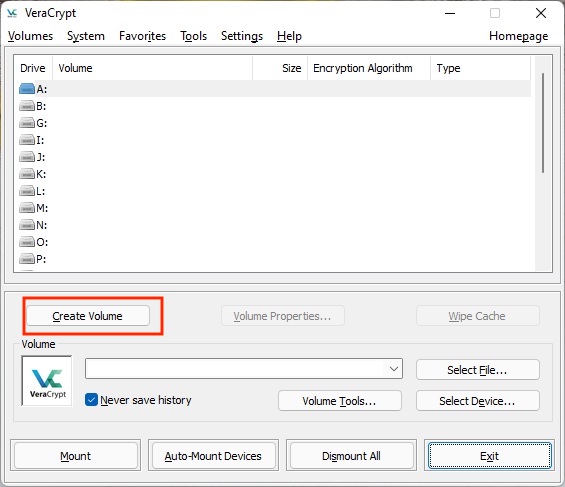Open the Favorites menu
This screenshot has height=487, width=565.
coord(142,36)
